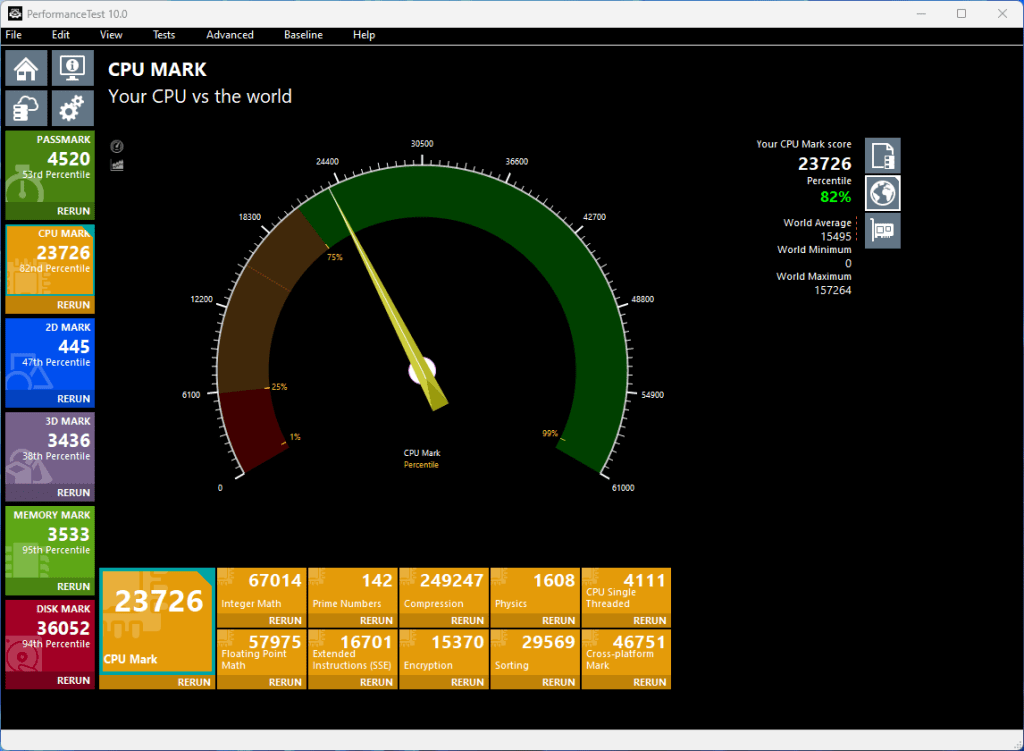Image resolution: width=1024 pixels, height=751 pixels.
Task: Click the 82% percentile value
Action: click(x=835, y=197)
